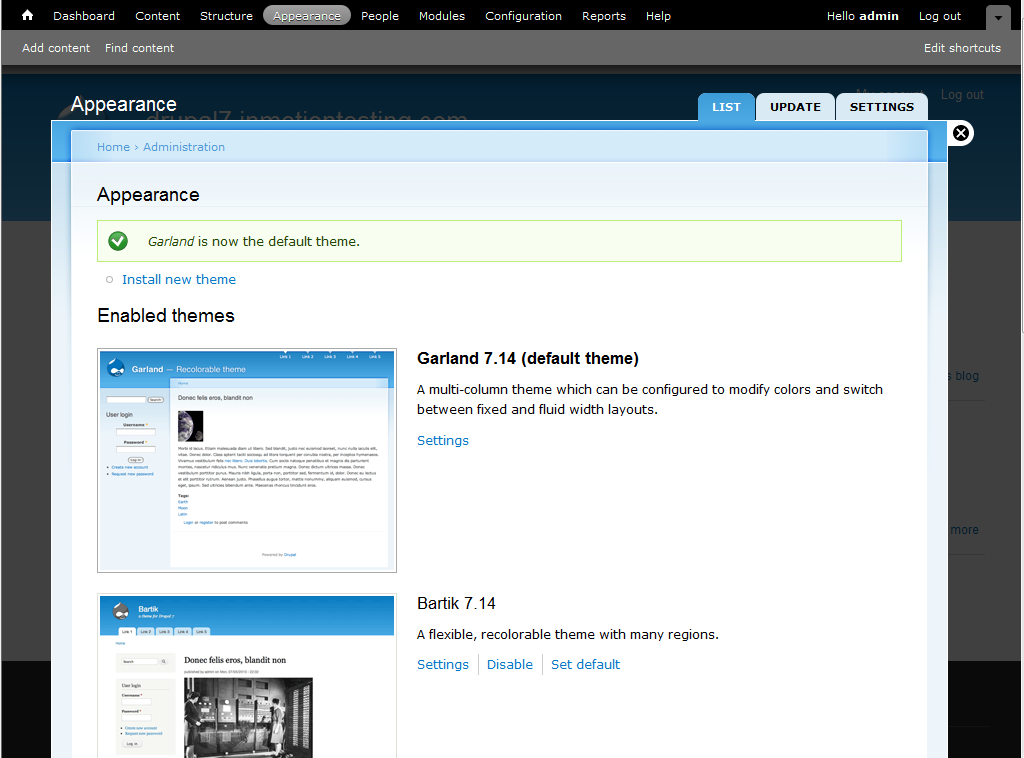Switch to the Settings tab
The image size is (1024, 758).
(x=882, y=107)
